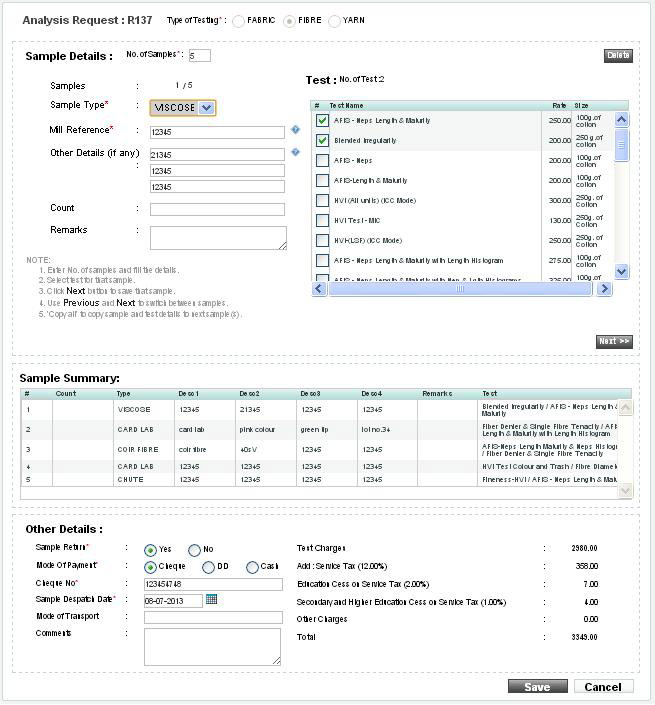This screenshot has width=655, height=705.
Task: Click the test list scroll down arrow
Action: pos(622,272)
